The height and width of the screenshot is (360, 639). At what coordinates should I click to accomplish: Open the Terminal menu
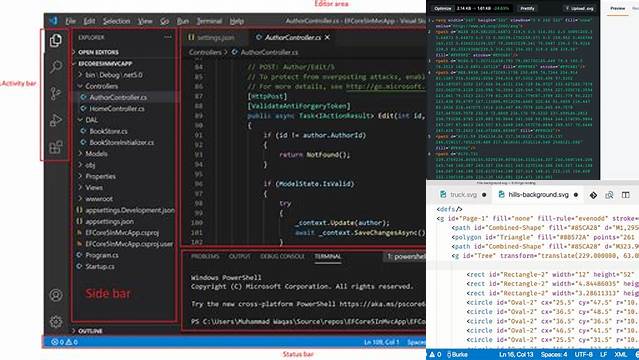point(209,21)
